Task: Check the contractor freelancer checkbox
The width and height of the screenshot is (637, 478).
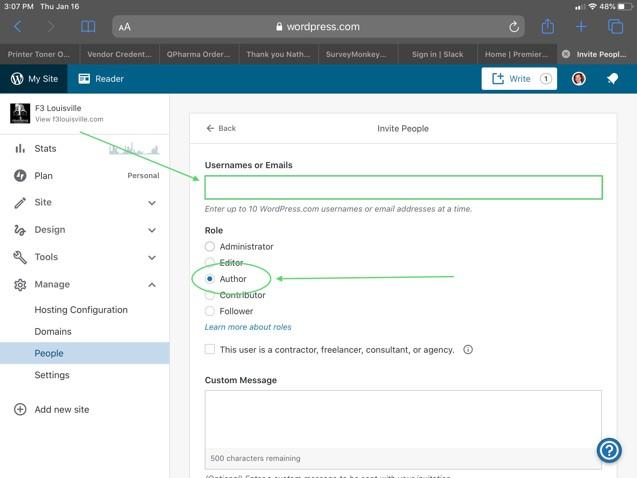Action: point(210,349)
